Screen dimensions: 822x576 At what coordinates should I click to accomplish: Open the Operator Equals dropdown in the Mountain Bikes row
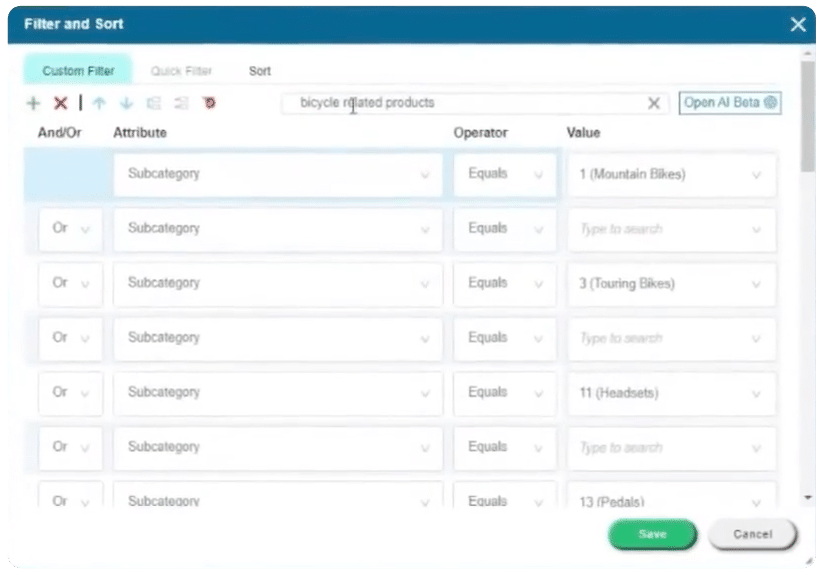[x=504, y=175]
